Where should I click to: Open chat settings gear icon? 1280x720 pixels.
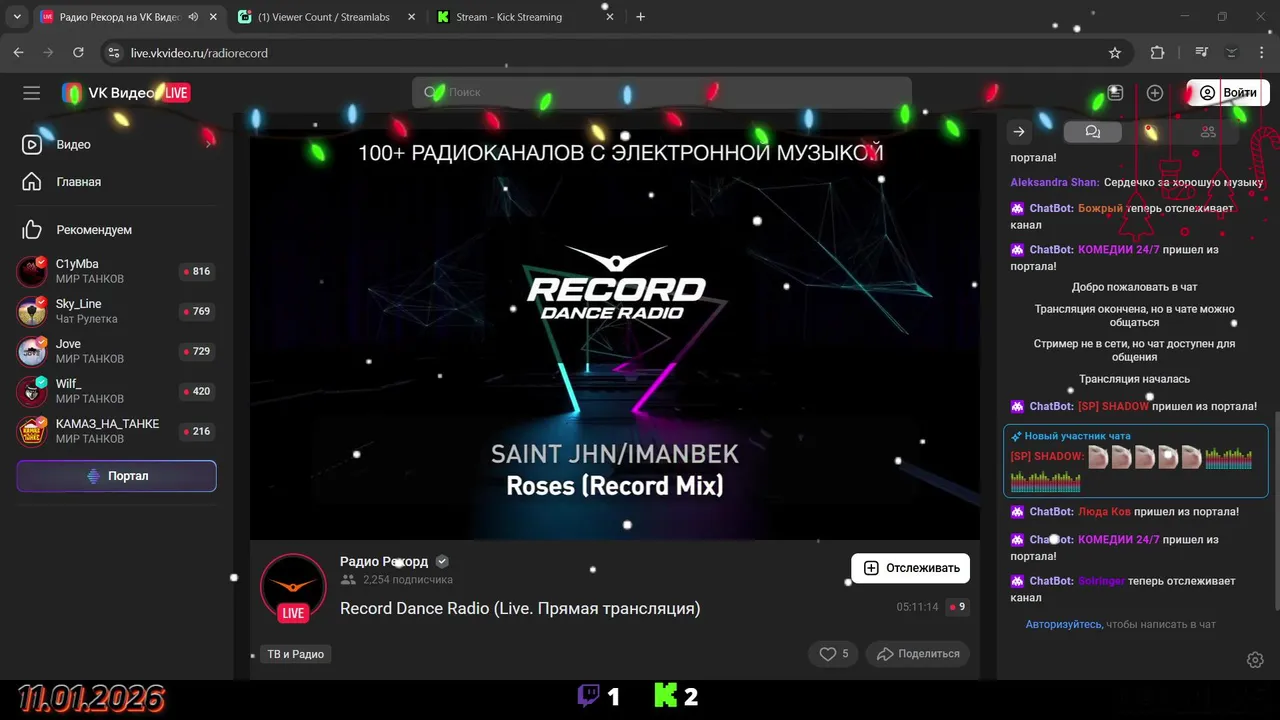click(1255, 660)
